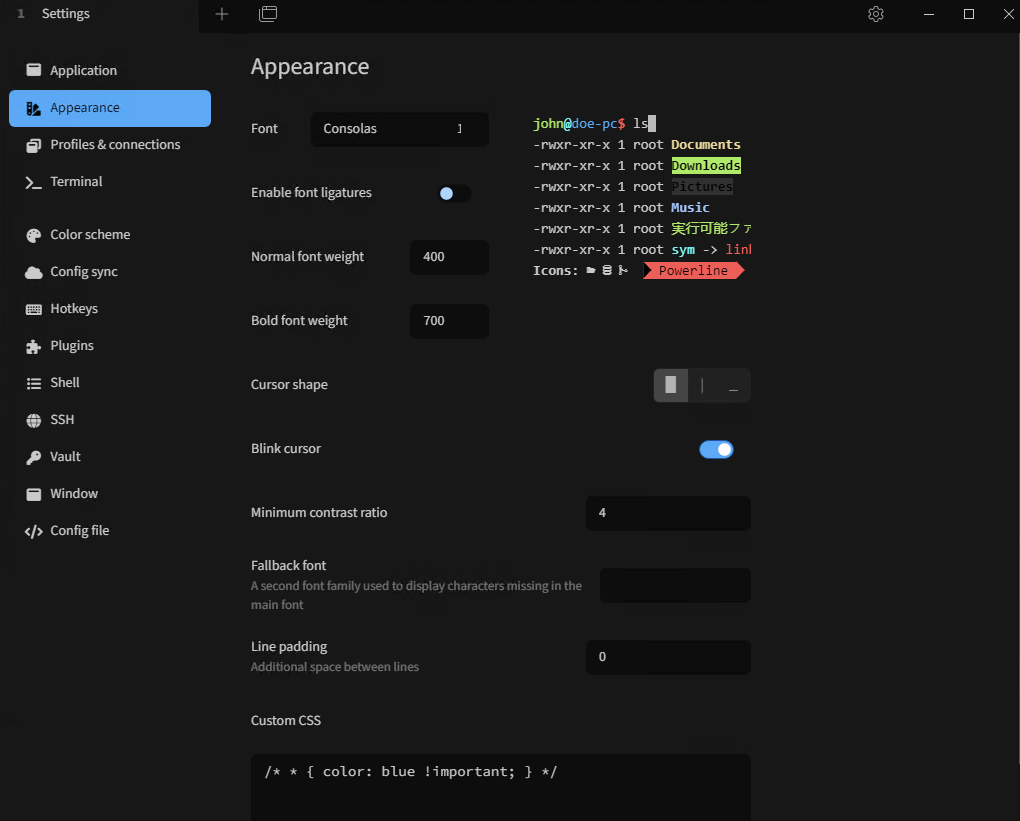Select the beam cursor shape
The height and width of the screenshot is (821, 1020).
[x=702, y=385]
